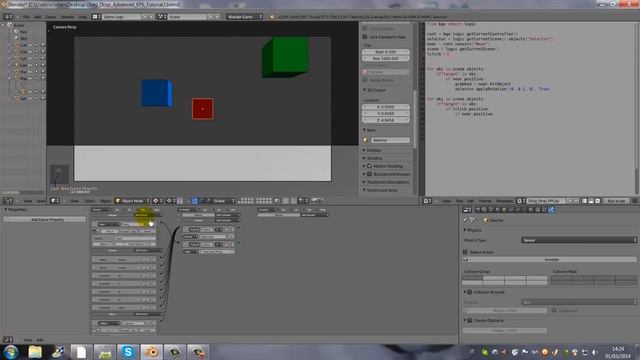The width and height of the screenshot is (640, 360).
Task: Open the Window menu in top bar
Action: [x=67, y=17]
